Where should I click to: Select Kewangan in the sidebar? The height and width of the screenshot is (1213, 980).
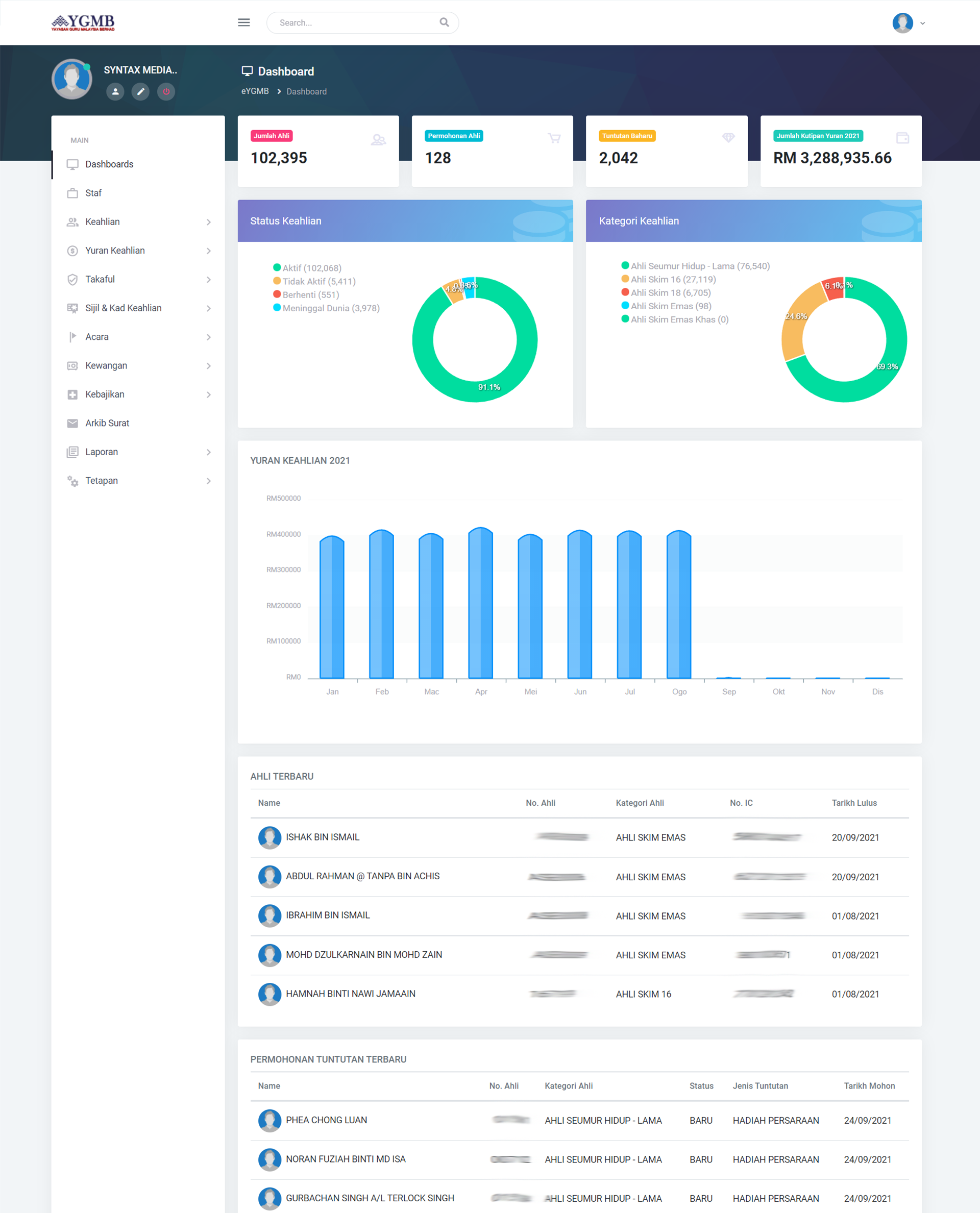(138, 366)
